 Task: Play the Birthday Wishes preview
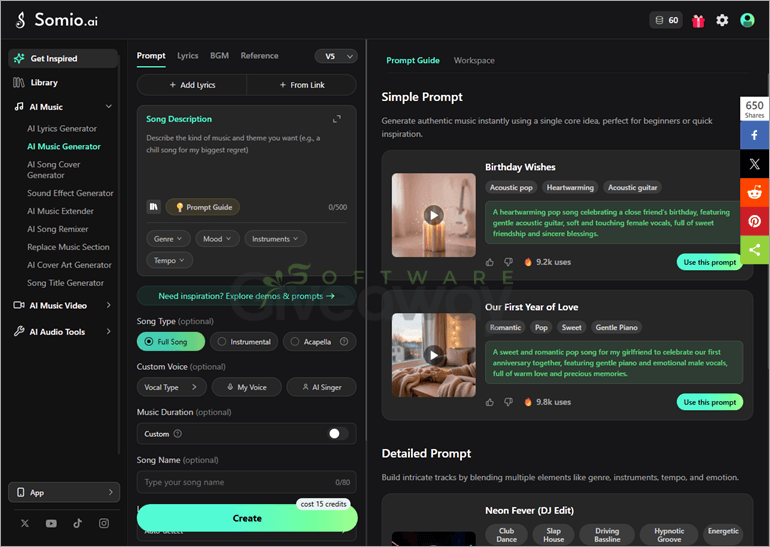coord(434,215)
